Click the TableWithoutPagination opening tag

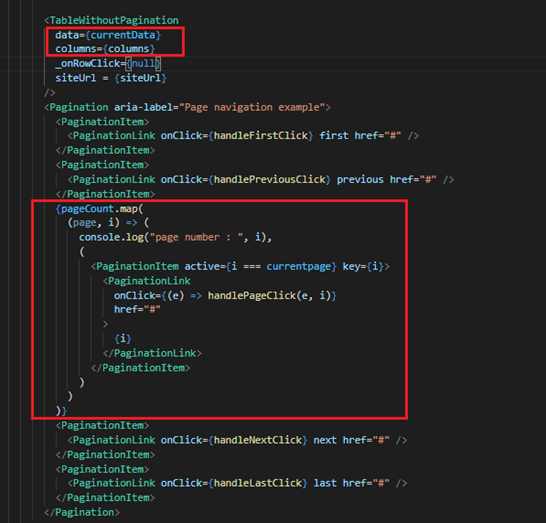[x=111, y=21]
